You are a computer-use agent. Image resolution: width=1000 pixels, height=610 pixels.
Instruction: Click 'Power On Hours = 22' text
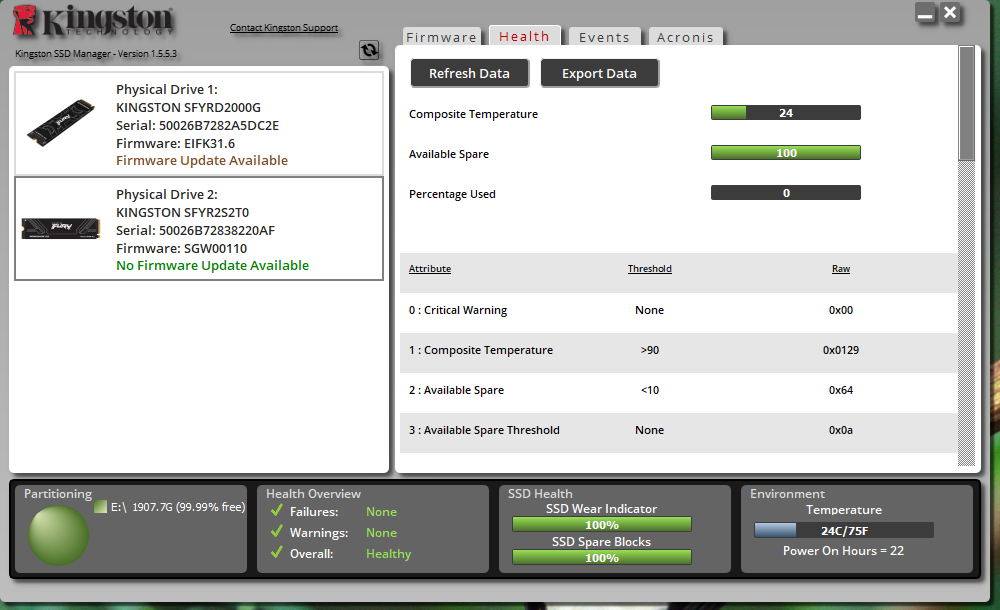[843, 551]
